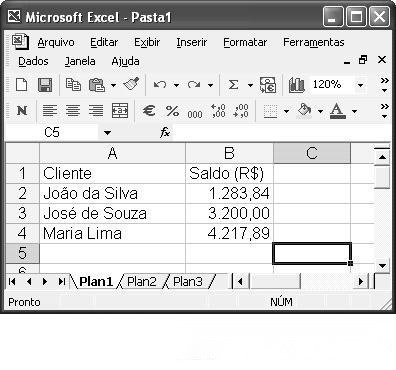Apply thousands separator (000) style
The width and height of the screenshot is (396, 370).
pyautogui.click(x=195, y=114)
